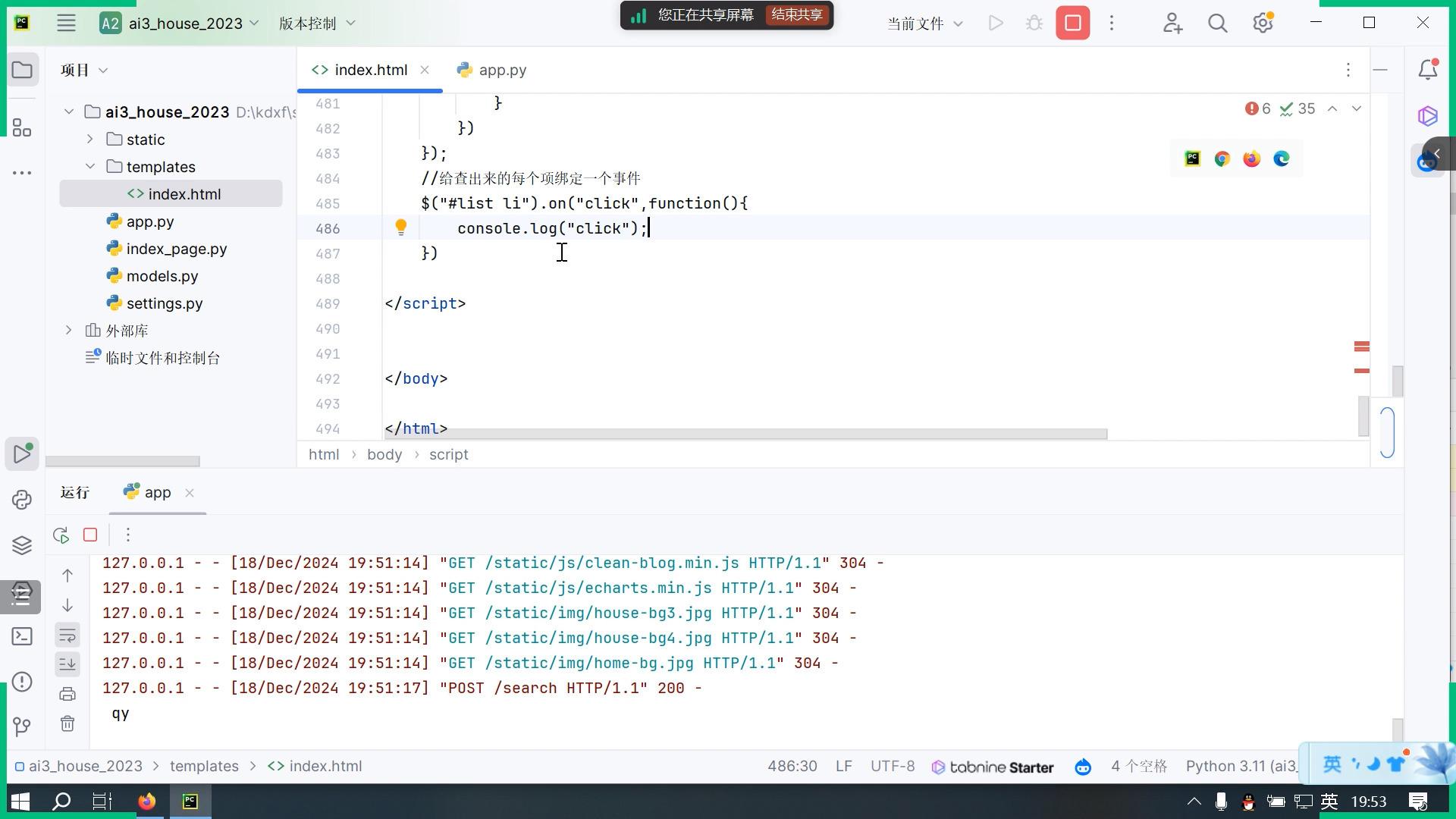The height and width of the screenshot is (819, 1456).
Task: Open Search Everywhere magnifier
Action: (1218, 23)
